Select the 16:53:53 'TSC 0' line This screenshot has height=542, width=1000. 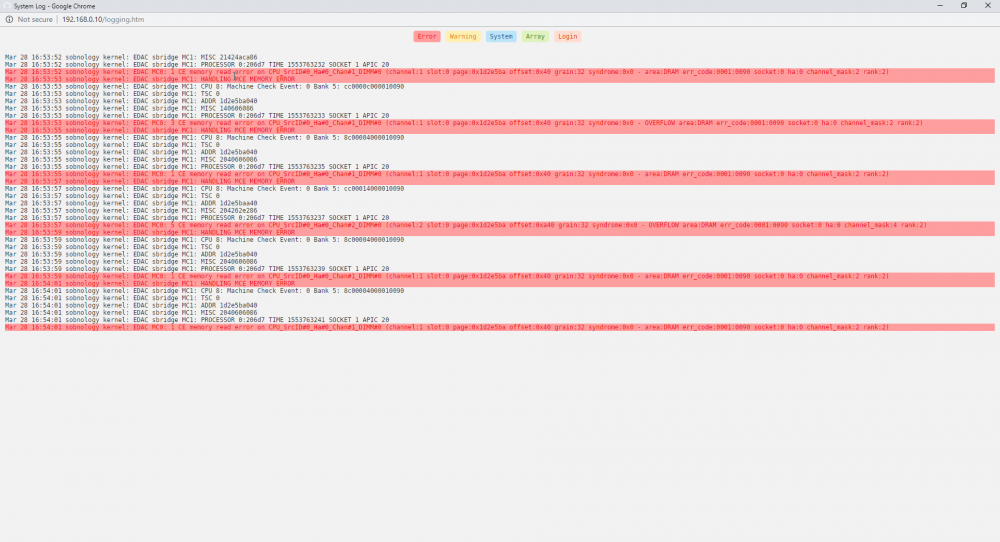point(112,94)
